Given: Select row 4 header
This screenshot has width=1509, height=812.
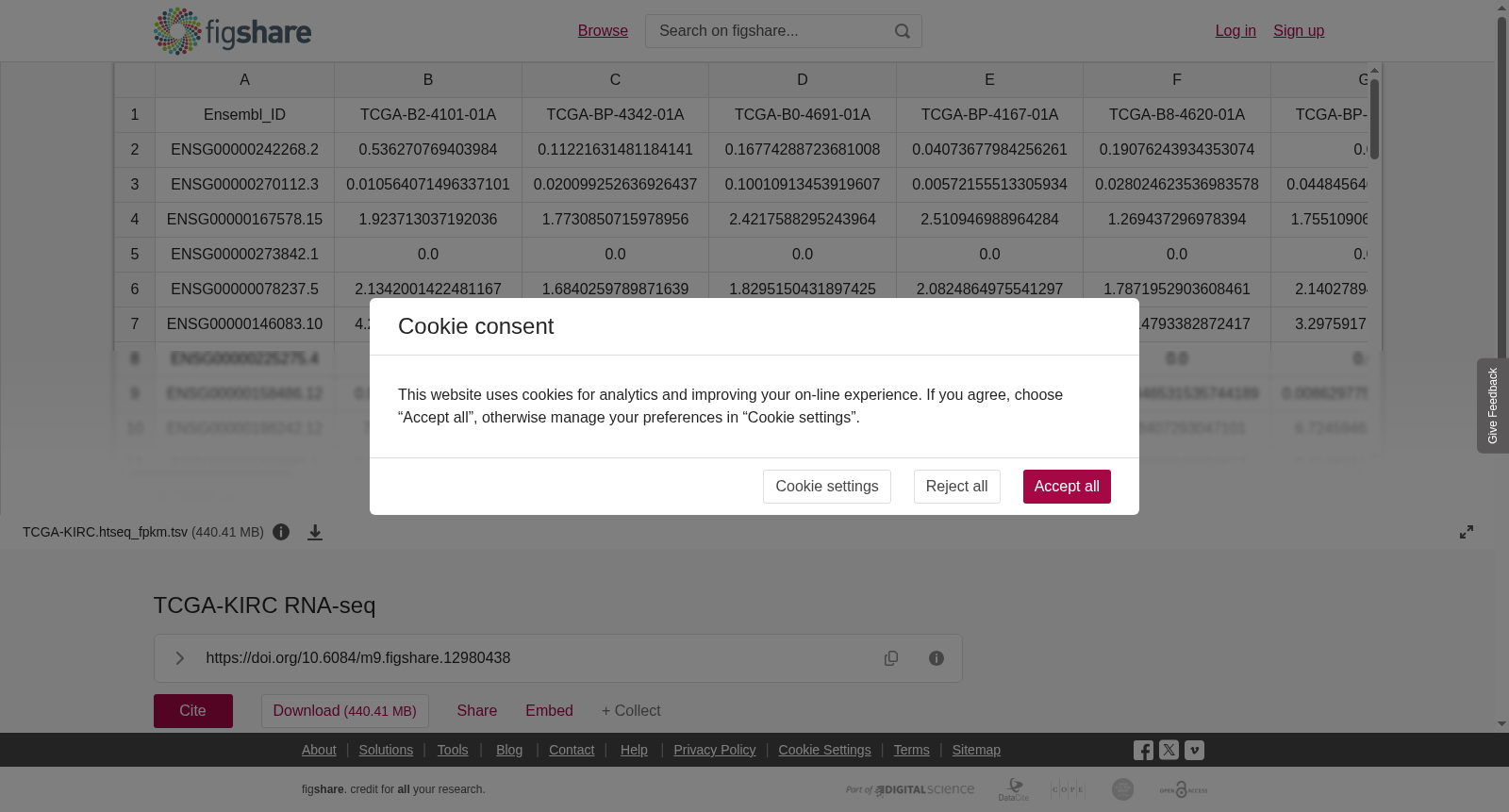Looking at the screenshot, I should point(135,220).
